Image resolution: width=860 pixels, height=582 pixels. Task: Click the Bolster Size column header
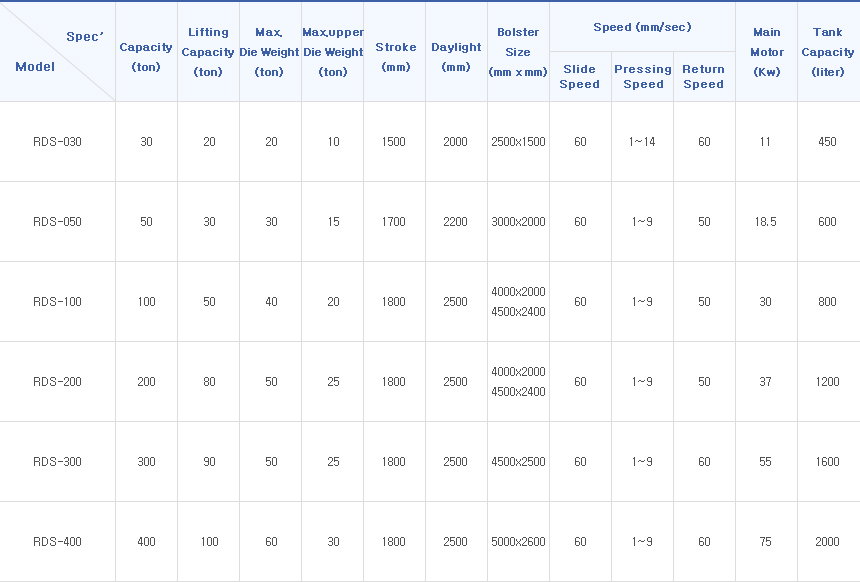[x=518, y=52]
